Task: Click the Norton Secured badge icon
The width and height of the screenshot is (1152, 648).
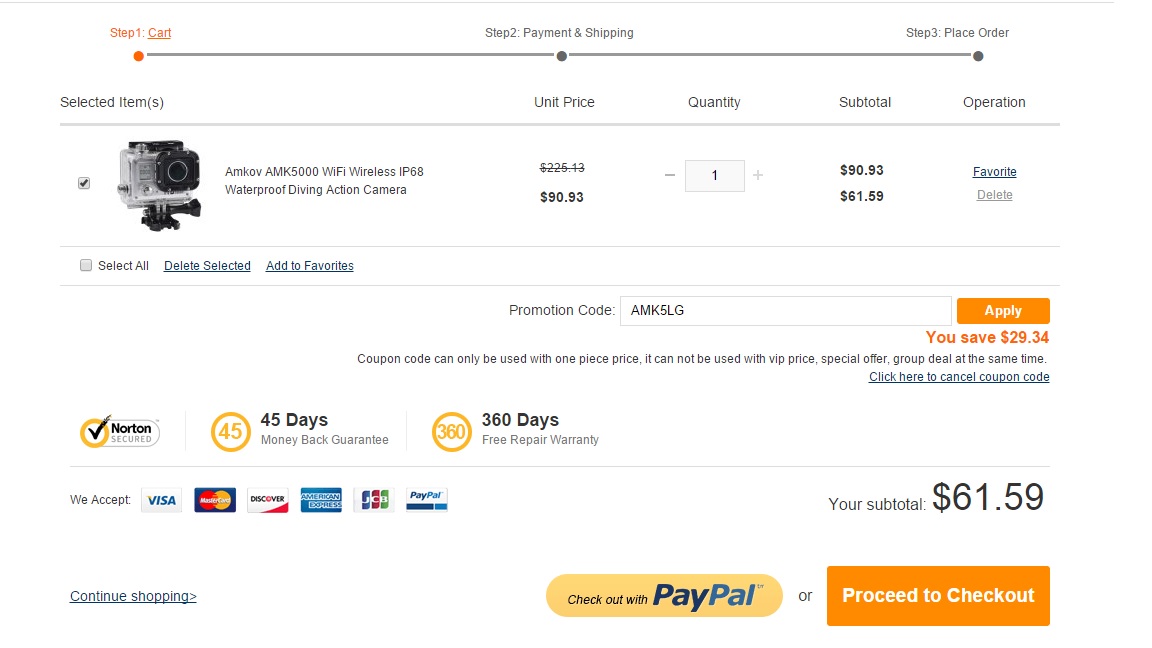Action: tap(120, 431)
